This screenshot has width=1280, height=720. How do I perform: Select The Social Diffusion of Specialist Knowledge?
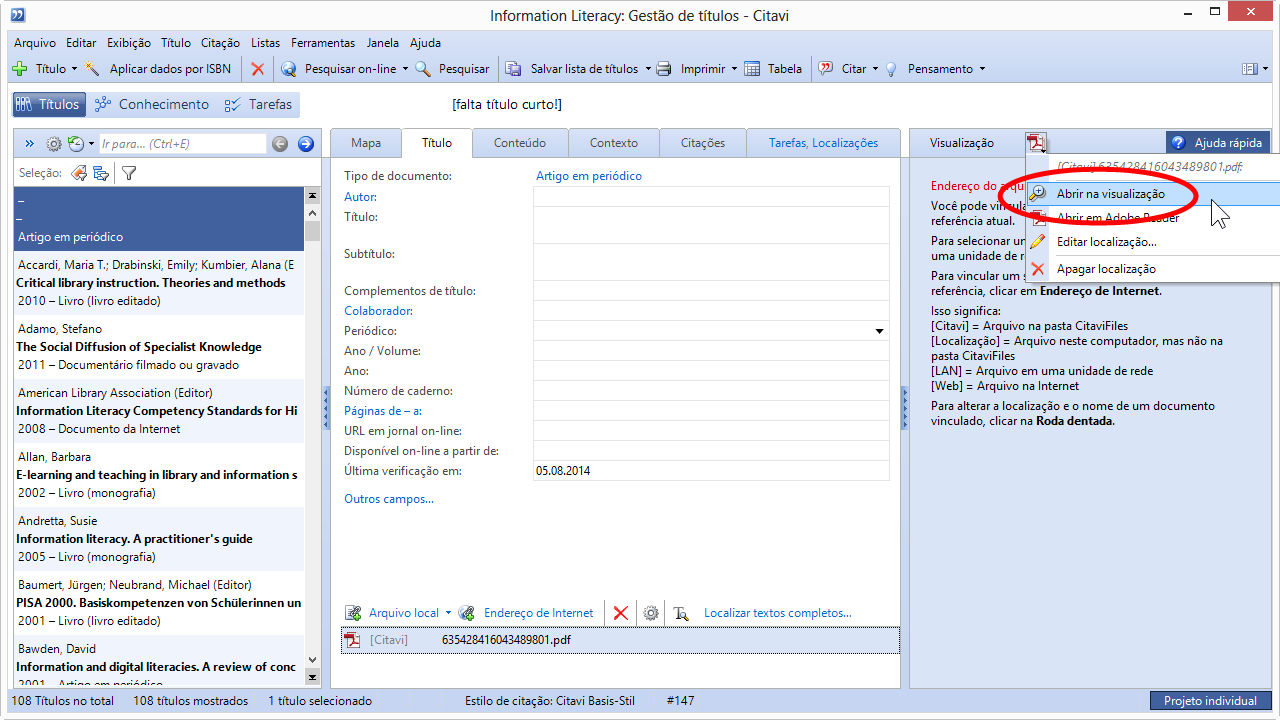tap(159, 347)
